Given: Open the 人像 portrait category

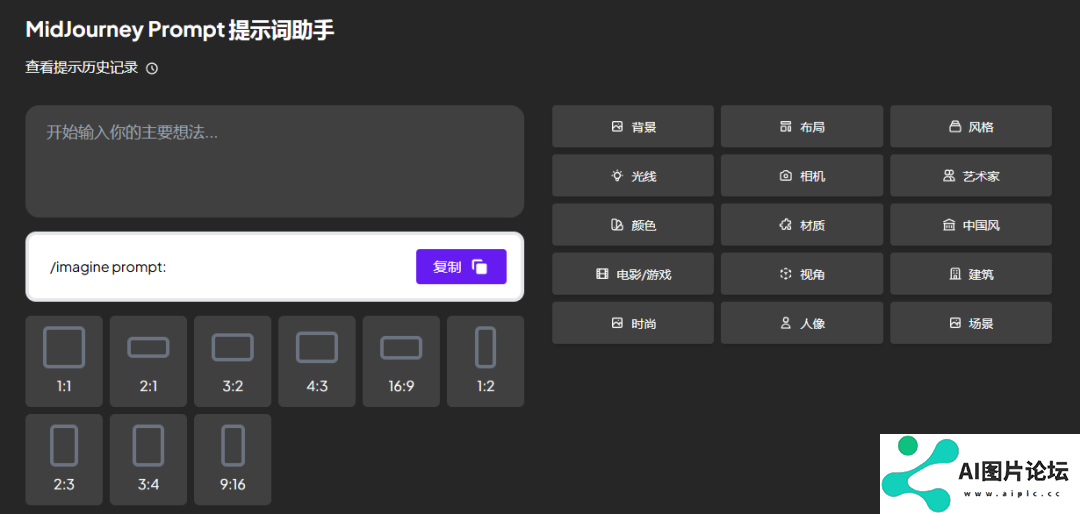Looking at the screenshot, I should [802, 323].
